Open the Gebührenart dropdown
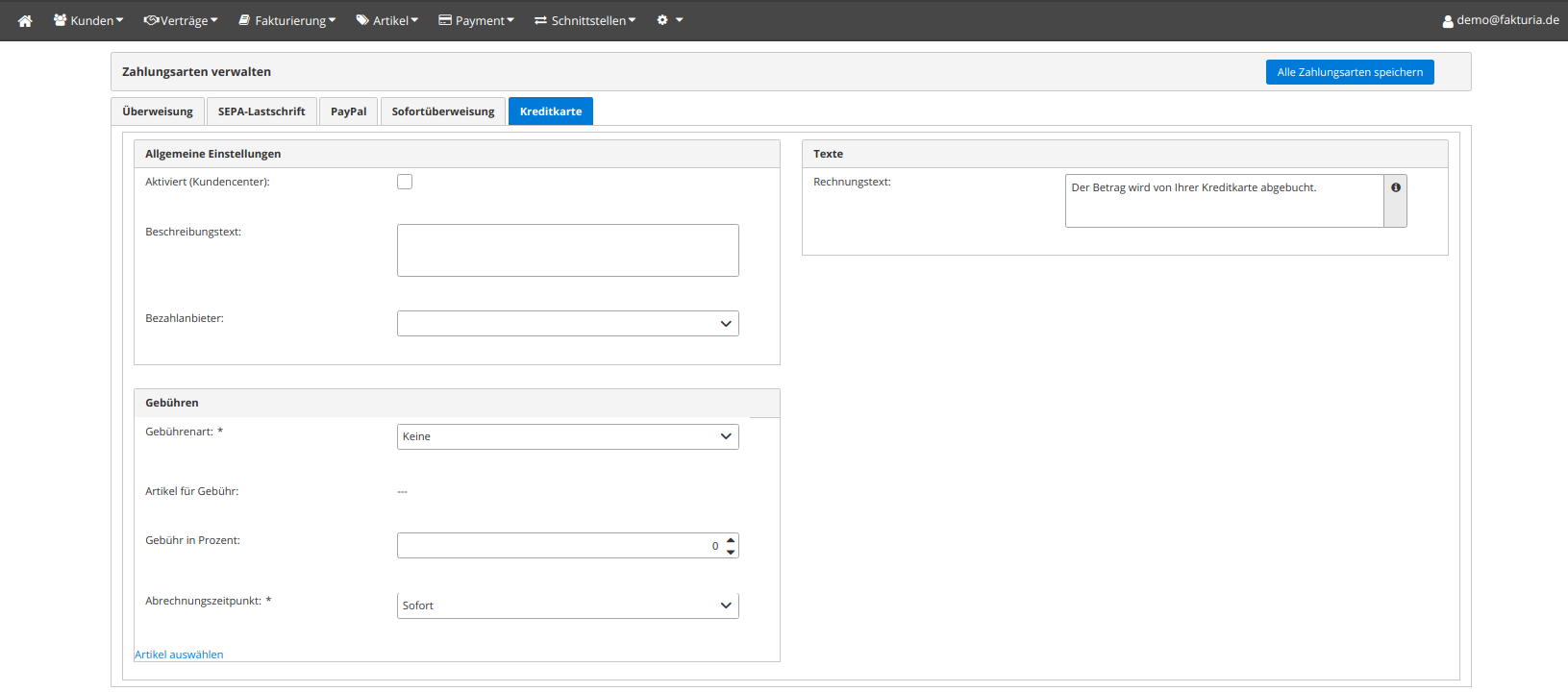 point(567,437)
